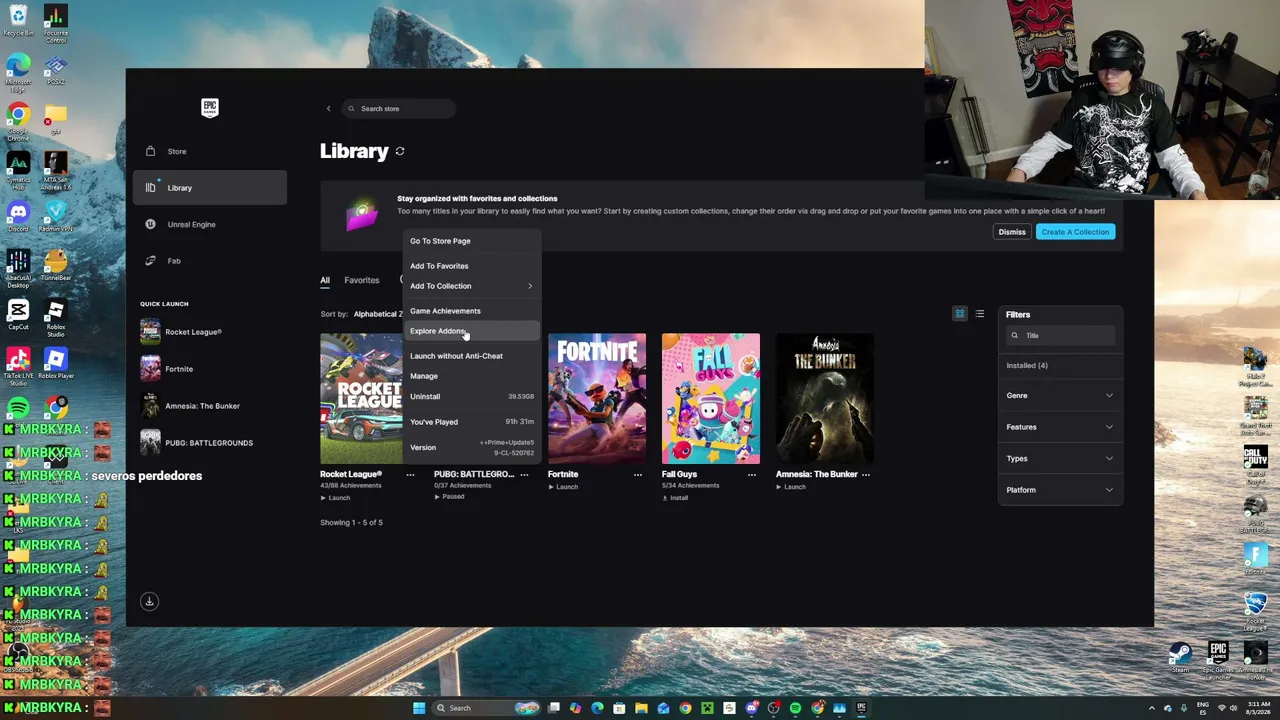
Task: Select Manage in the context menu
Action: click(x=471, y=376)
